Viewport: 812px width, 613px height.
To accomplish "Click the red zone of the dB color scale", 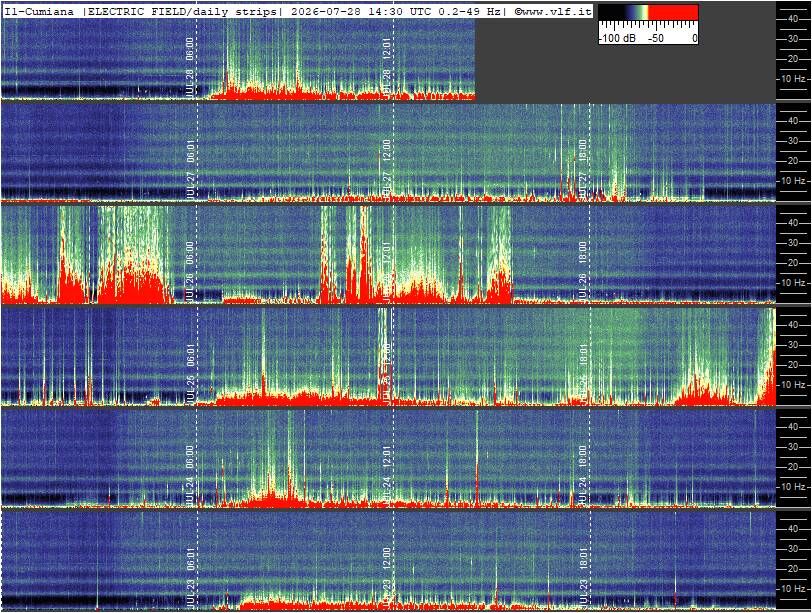I will point(673,12).
